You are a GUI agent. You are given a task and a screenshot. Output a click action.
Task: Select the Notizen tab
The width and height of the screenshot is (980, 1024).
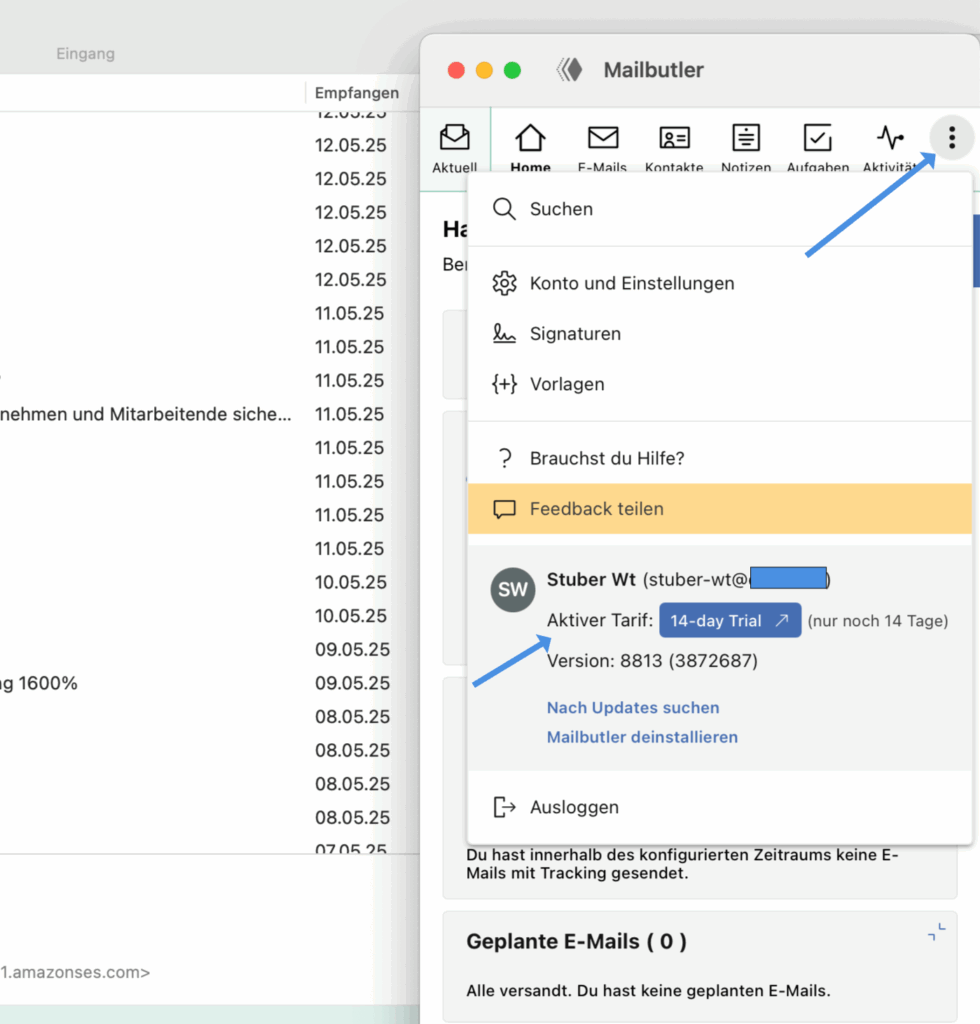point(746,148)
